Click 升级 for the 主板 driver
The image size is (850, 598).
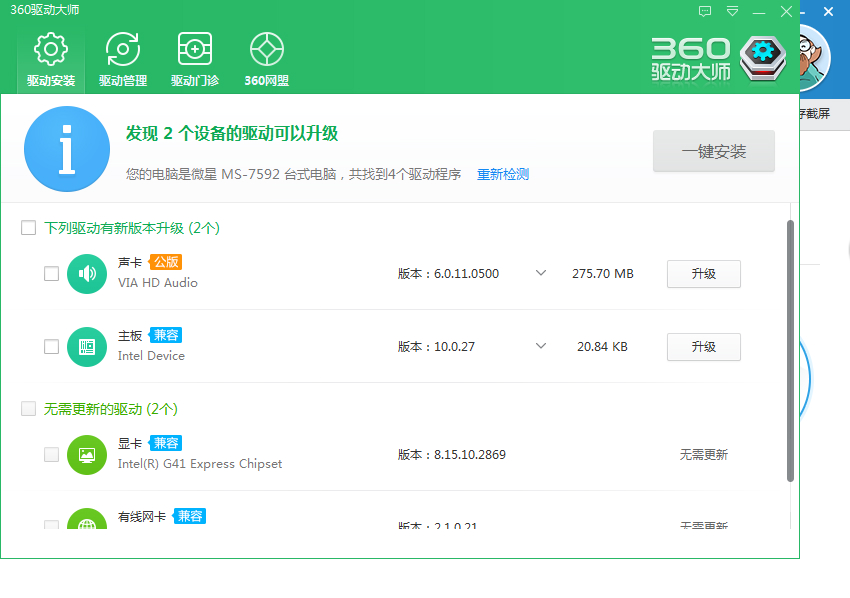(703, 347)
